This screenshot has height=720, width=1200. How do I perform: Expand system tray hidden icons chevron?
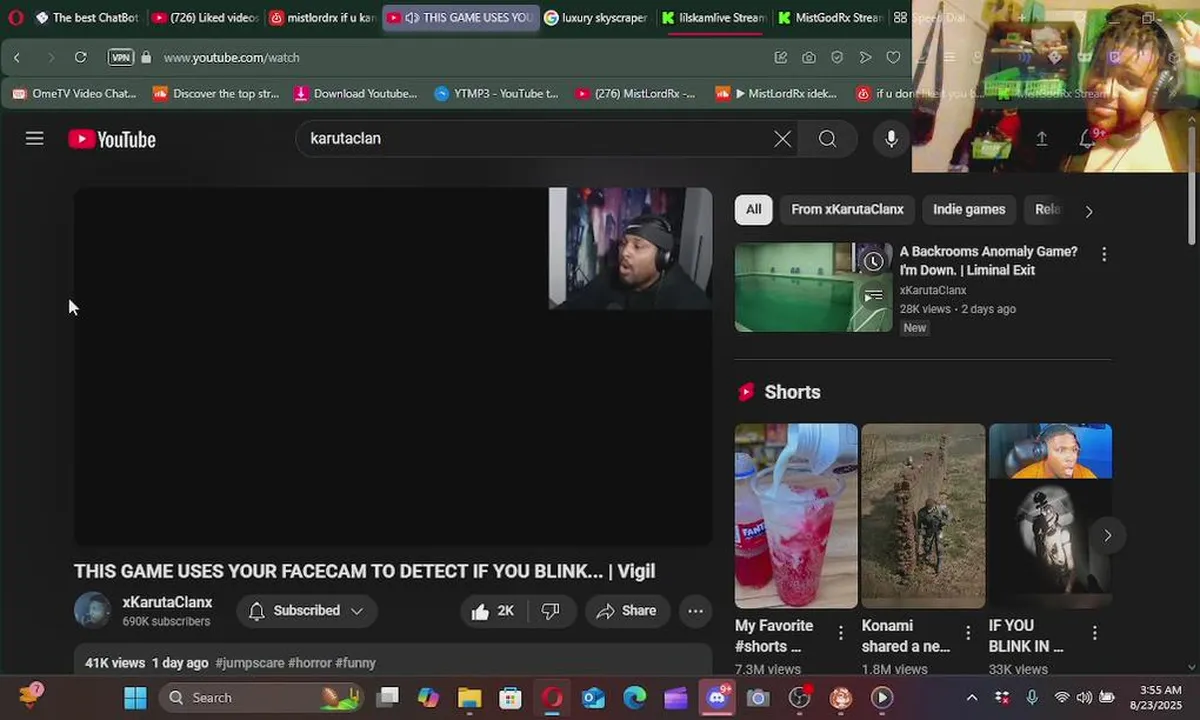[971, 698]
